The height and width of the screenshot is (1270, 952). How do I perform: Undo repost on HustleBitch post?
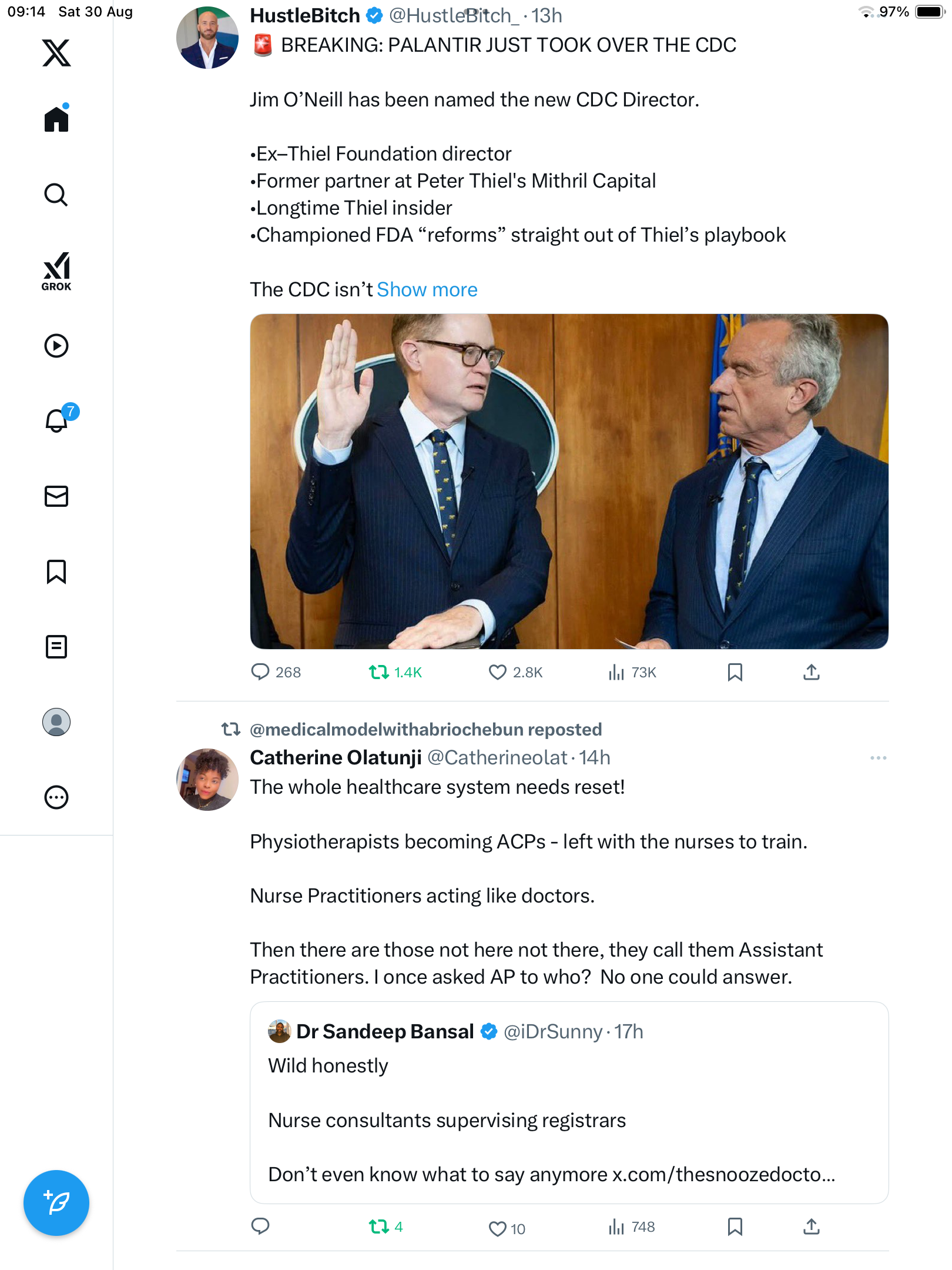(x=379, y=672)
